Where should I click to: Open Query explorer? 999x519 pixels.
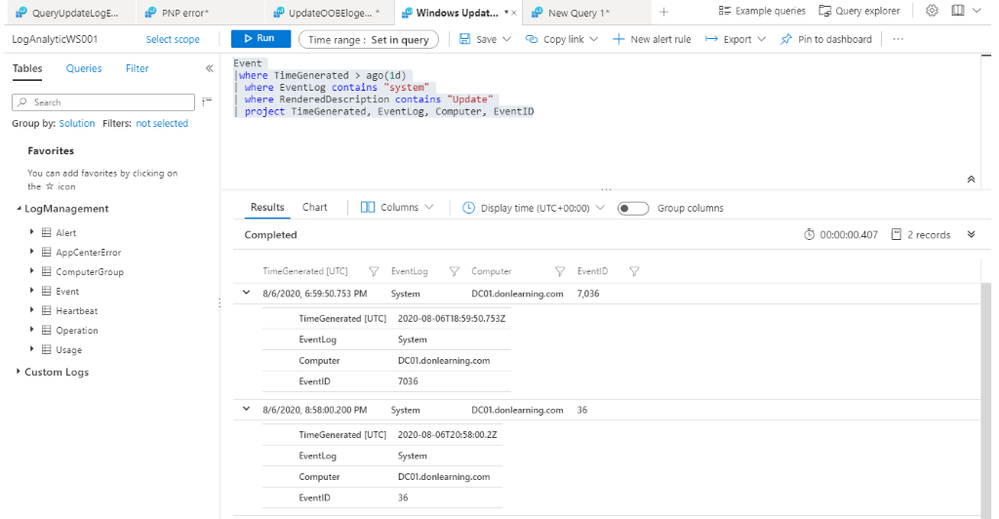[859, 11]
